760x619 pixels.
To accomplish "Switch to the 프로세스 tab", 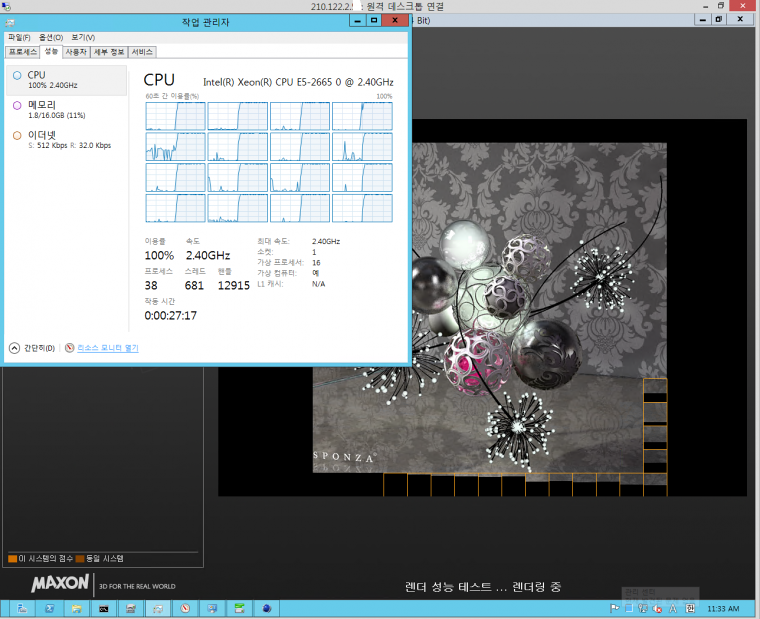I will click(x=23, y=52).
